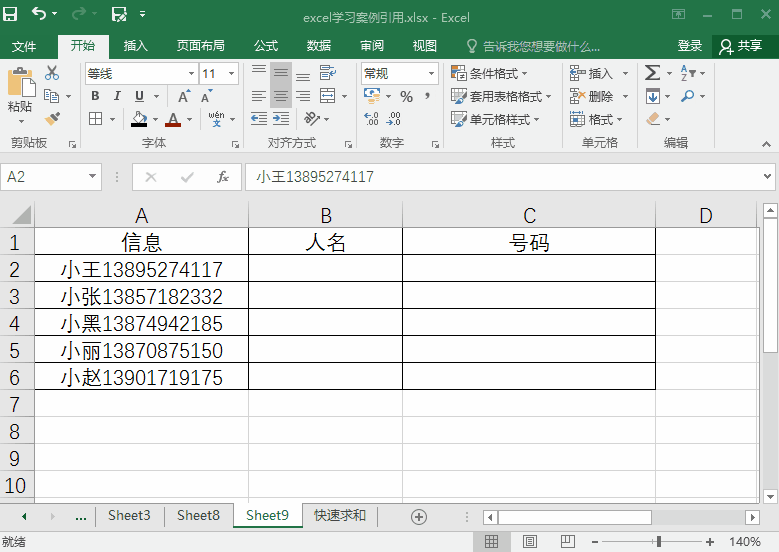
Task: Apply comma style number format
Action: point(427,96)
